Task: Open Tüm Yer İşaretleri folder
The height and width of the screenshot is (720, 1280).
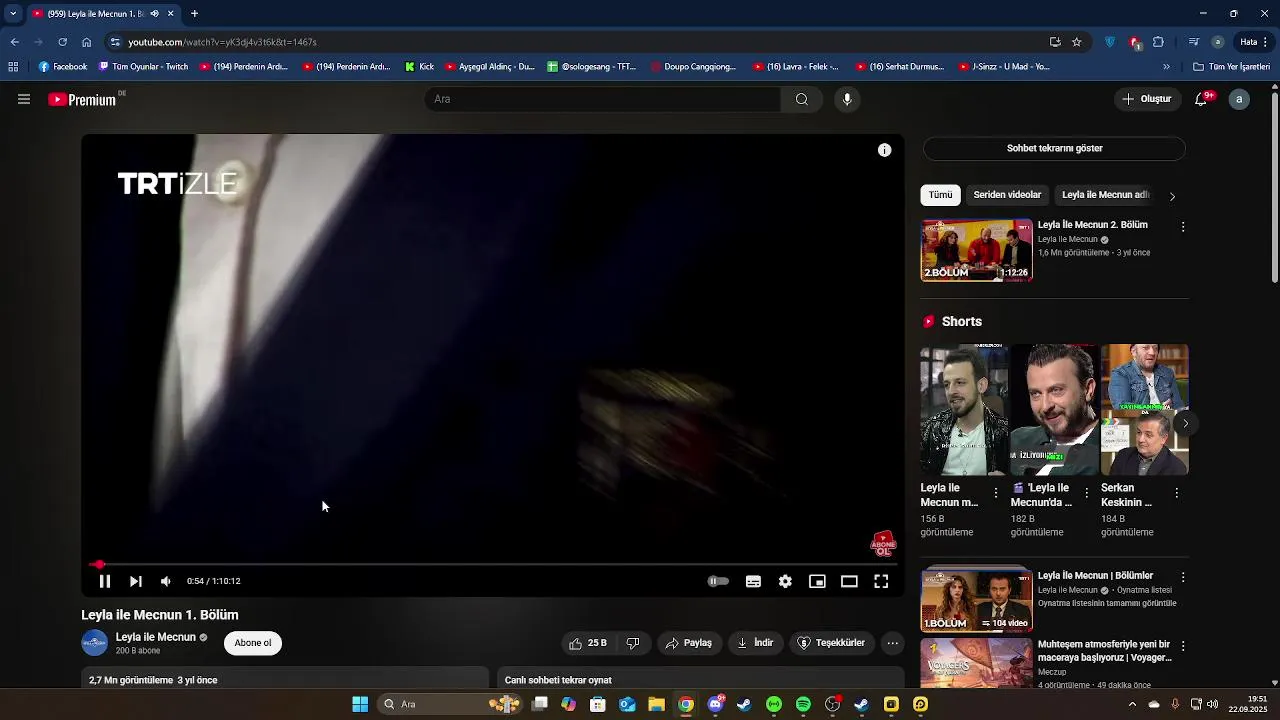Action: (x=1231, y=67)
